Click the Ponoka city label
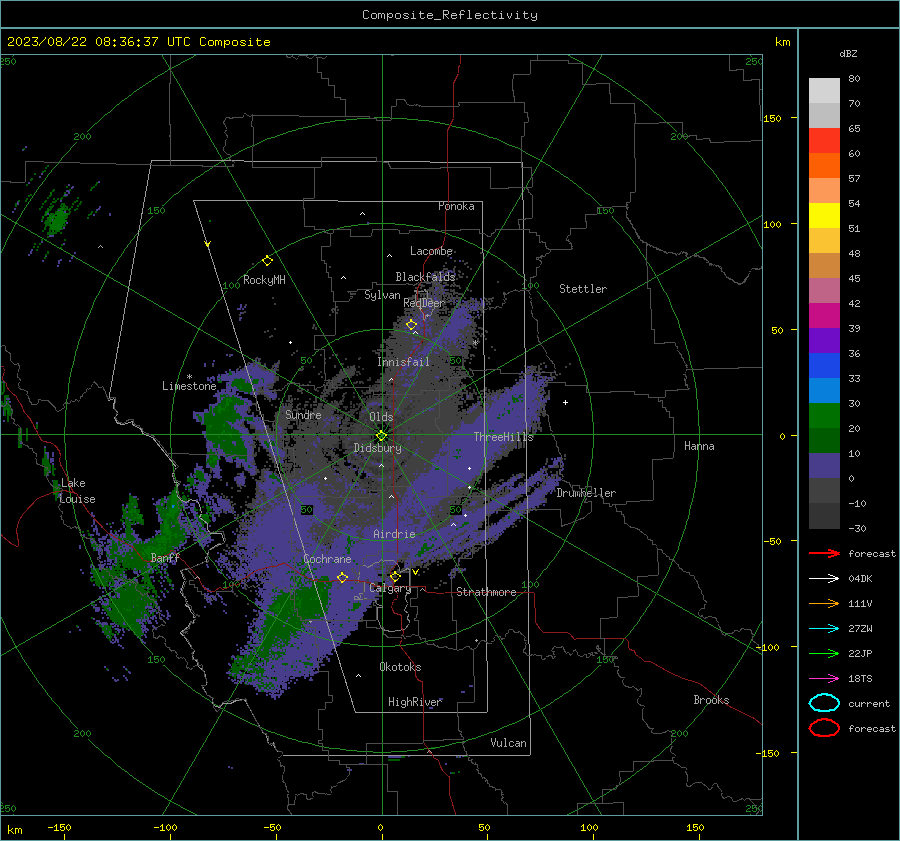The image size is (900, 841). (456, 206)
